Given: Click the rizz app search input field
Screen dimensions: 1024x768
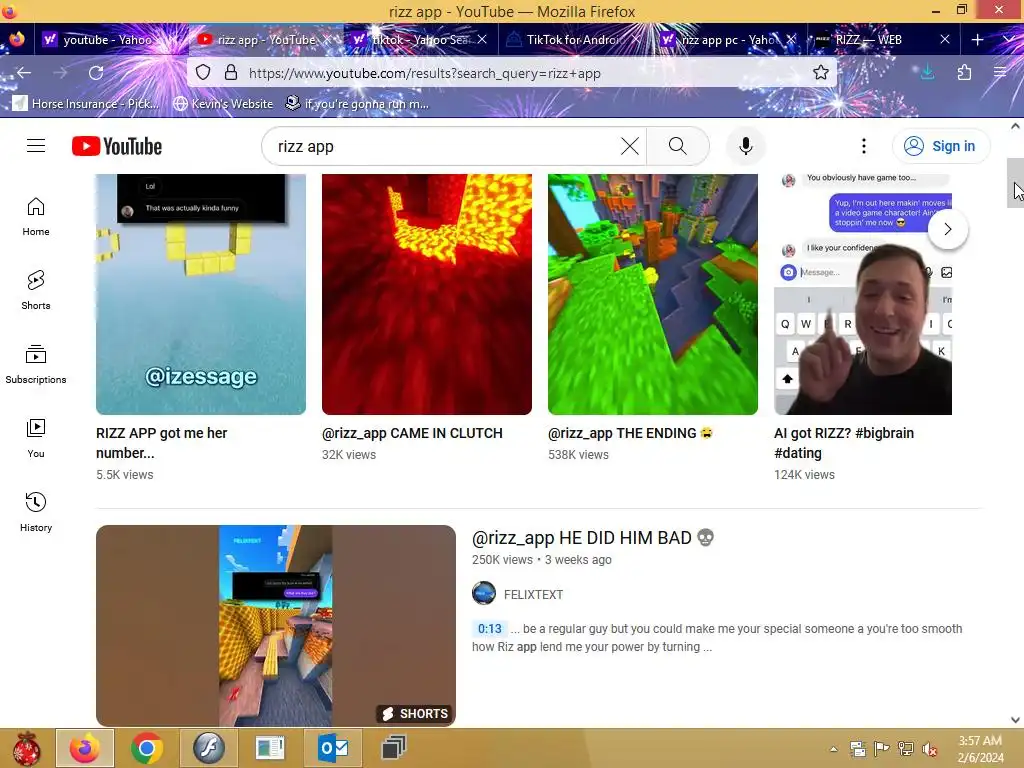Looking at the screenshot, I should pyautogui.click(x=444, y=146).
